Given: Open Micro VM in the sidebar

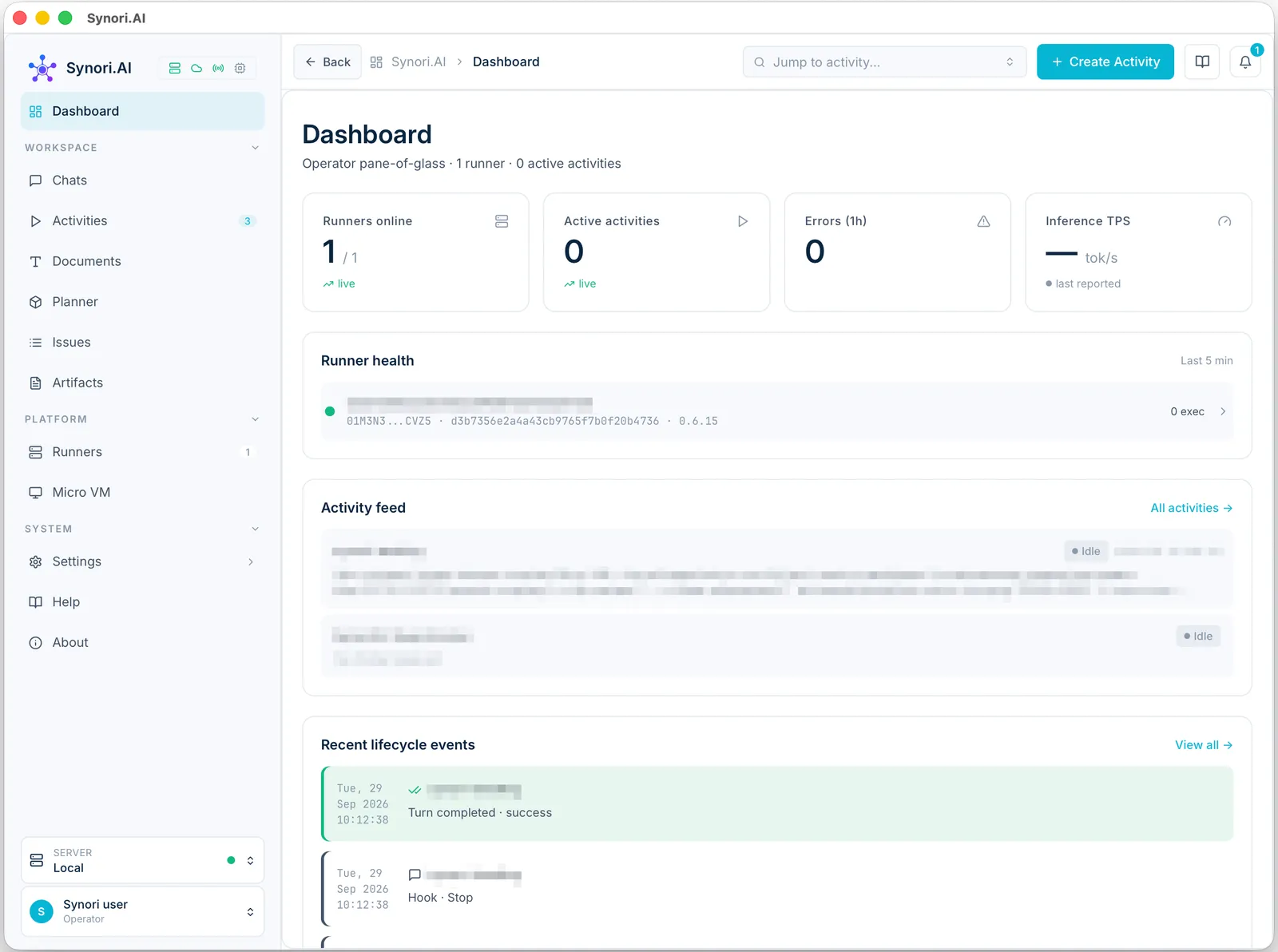Looking at the screenshot, I should (143, 493).
